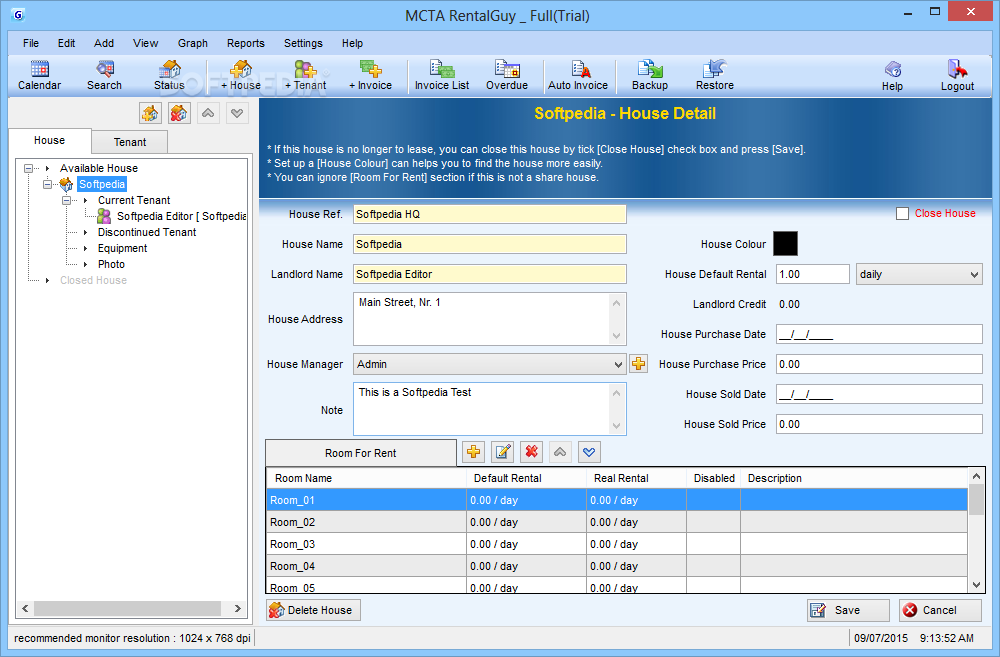Open the Help menu
This screenshot has width=1000, height=657.
[x=352, y=43]
